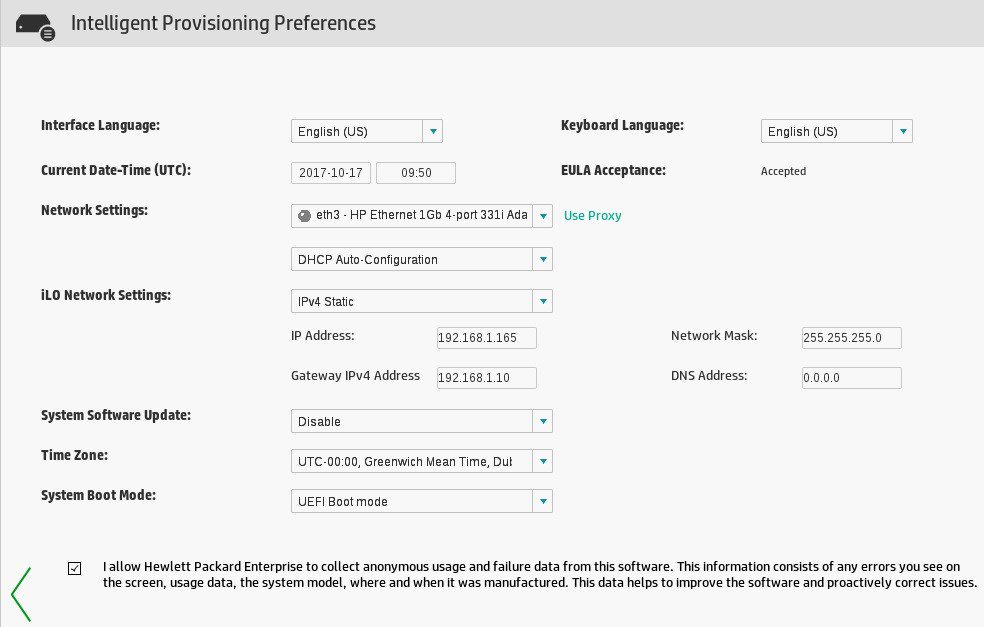Open the DHCP Auto-Configuration dropdown
The image size is (984, 627).
click(422, 259)
